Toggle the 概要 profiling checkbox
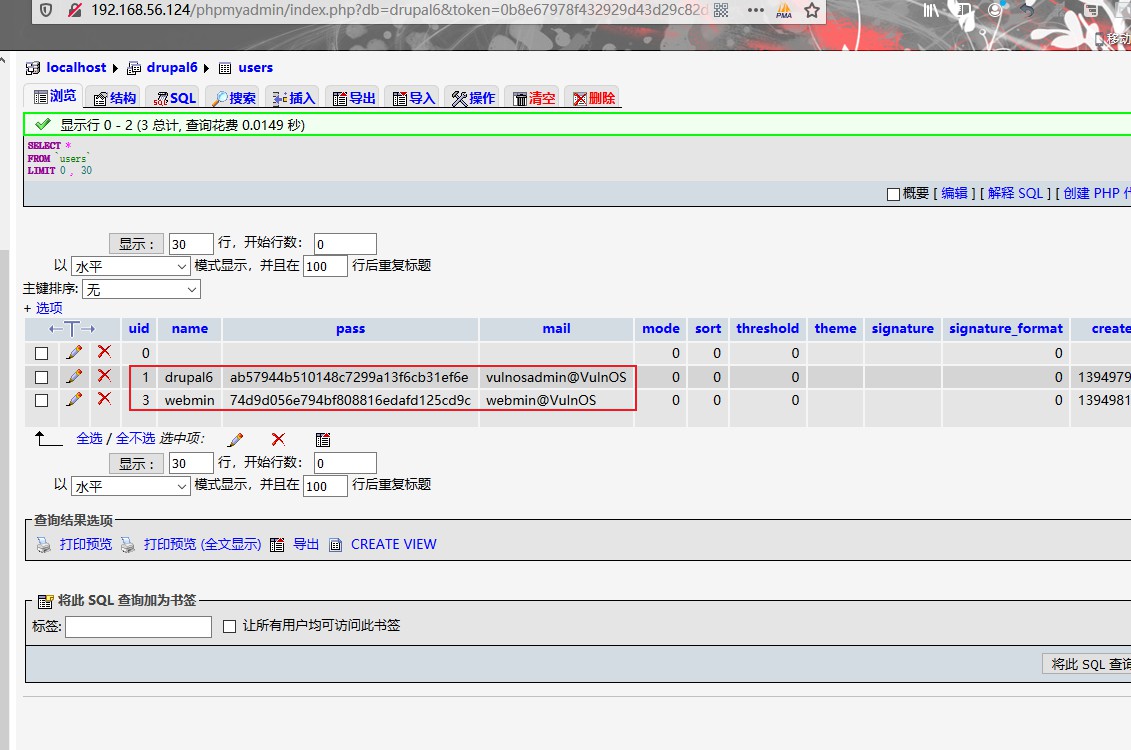Image resolution: width=1131 pixels, height=750 pixels. [893, 194]
